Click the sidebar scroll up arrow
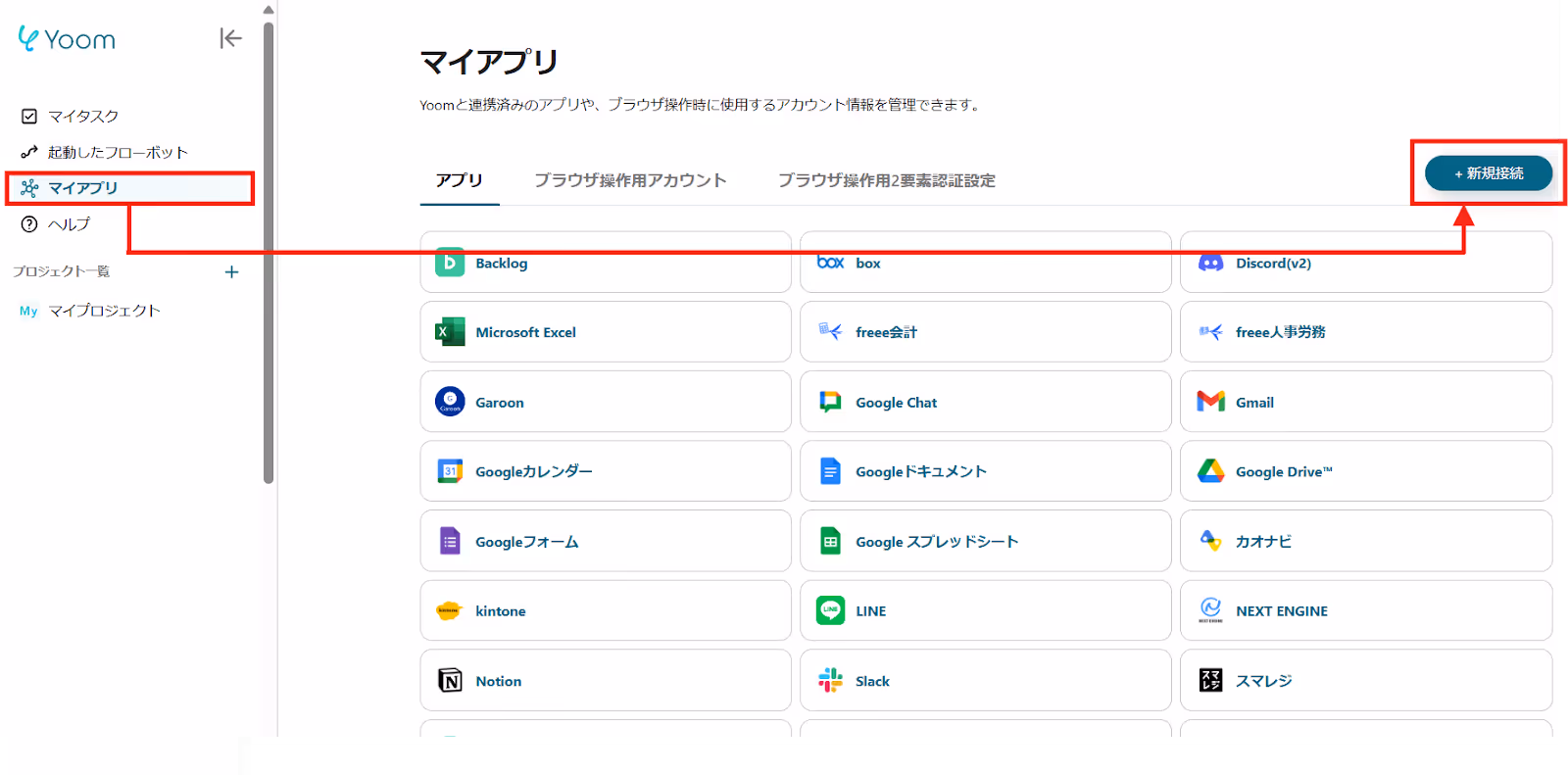The width and height of the screenshot is (1568, 775). (269, 10)
